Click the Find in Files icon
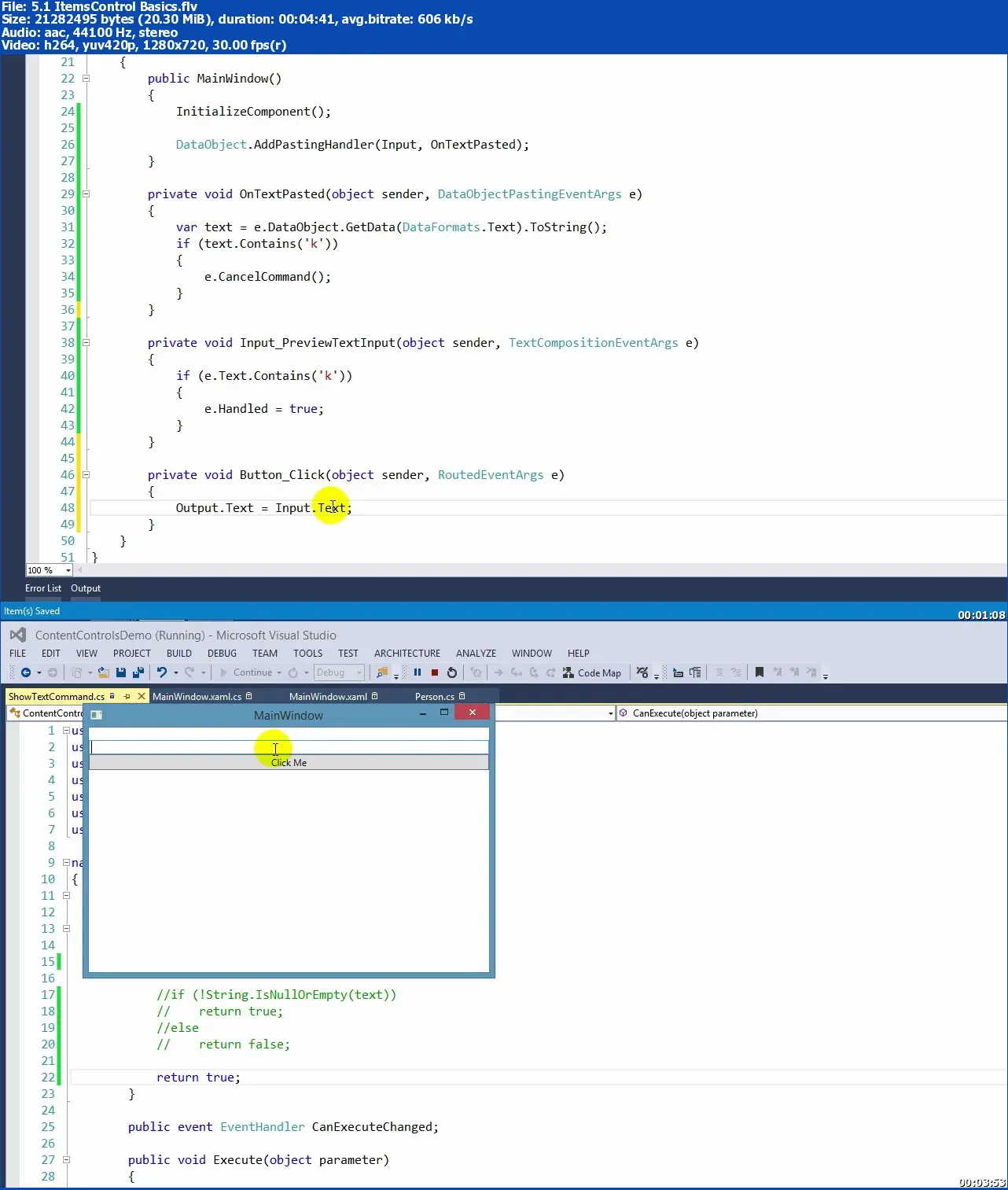 point(382,672)
